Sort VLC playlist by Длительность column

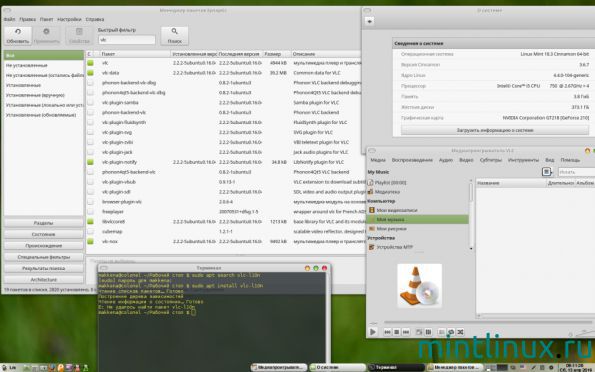pos(560,183)
